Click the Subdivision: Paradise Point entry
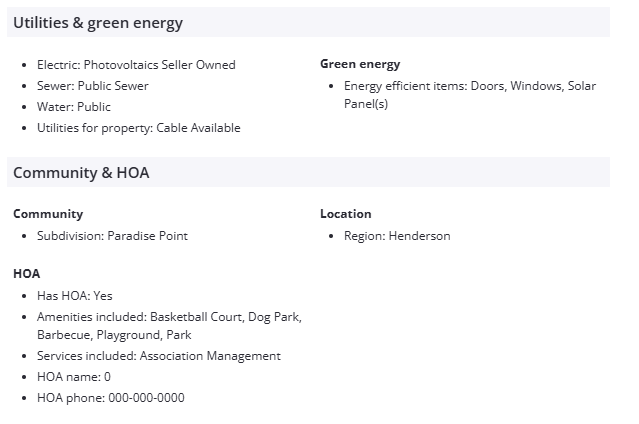This screenshot has width=639, height=424. pyautogui.click(x=112, y=236)
